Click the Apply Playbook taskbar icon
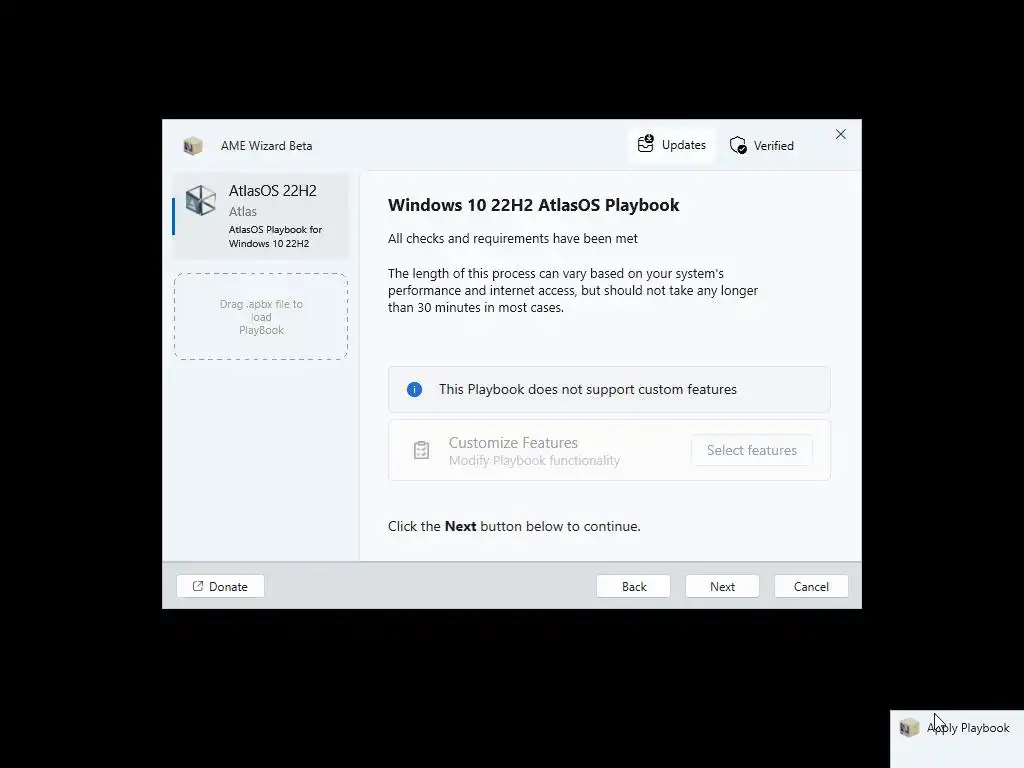Viewport: 1024px width, 768px height. pyautogui.click(x=909, y=728)
